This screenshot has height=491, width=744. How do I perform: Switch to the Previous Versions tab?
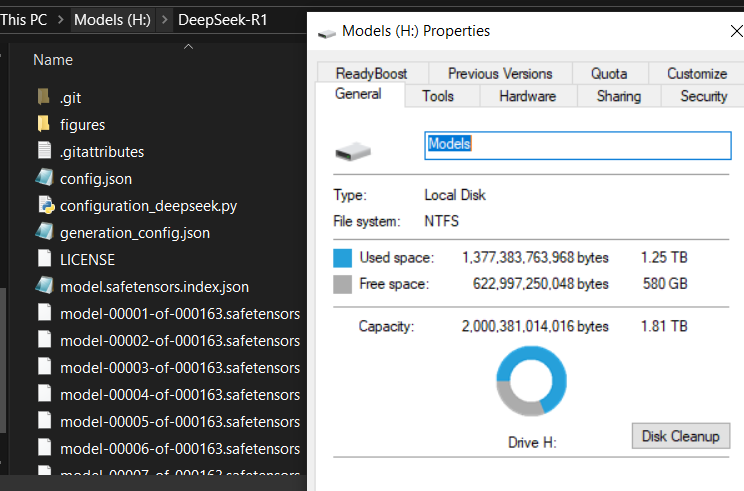click(500, 74)
